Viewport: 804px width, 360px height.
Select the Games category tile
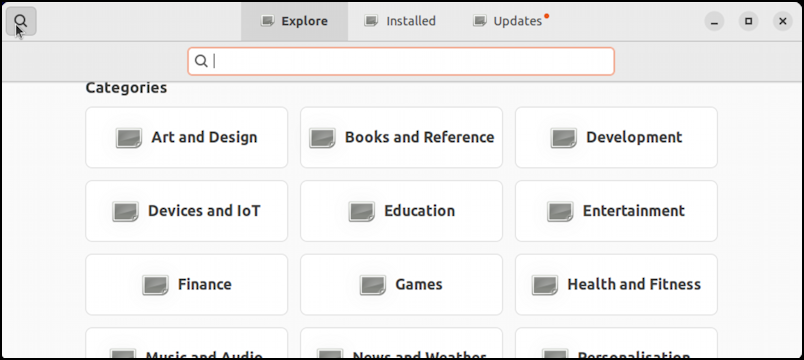click(x=401, y=285)
